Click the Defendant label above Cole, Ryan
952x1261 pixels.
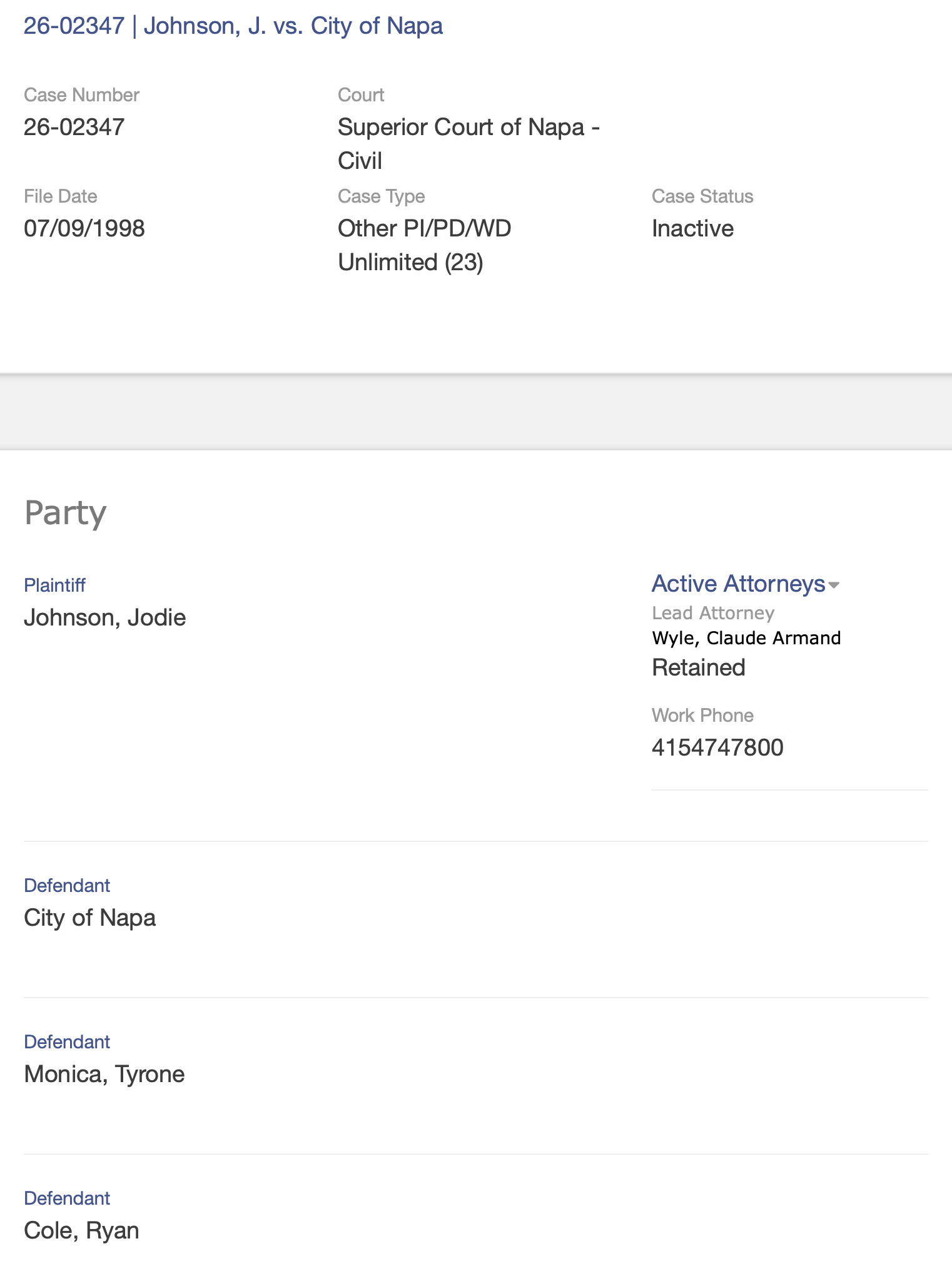[x=66, y=1198]
